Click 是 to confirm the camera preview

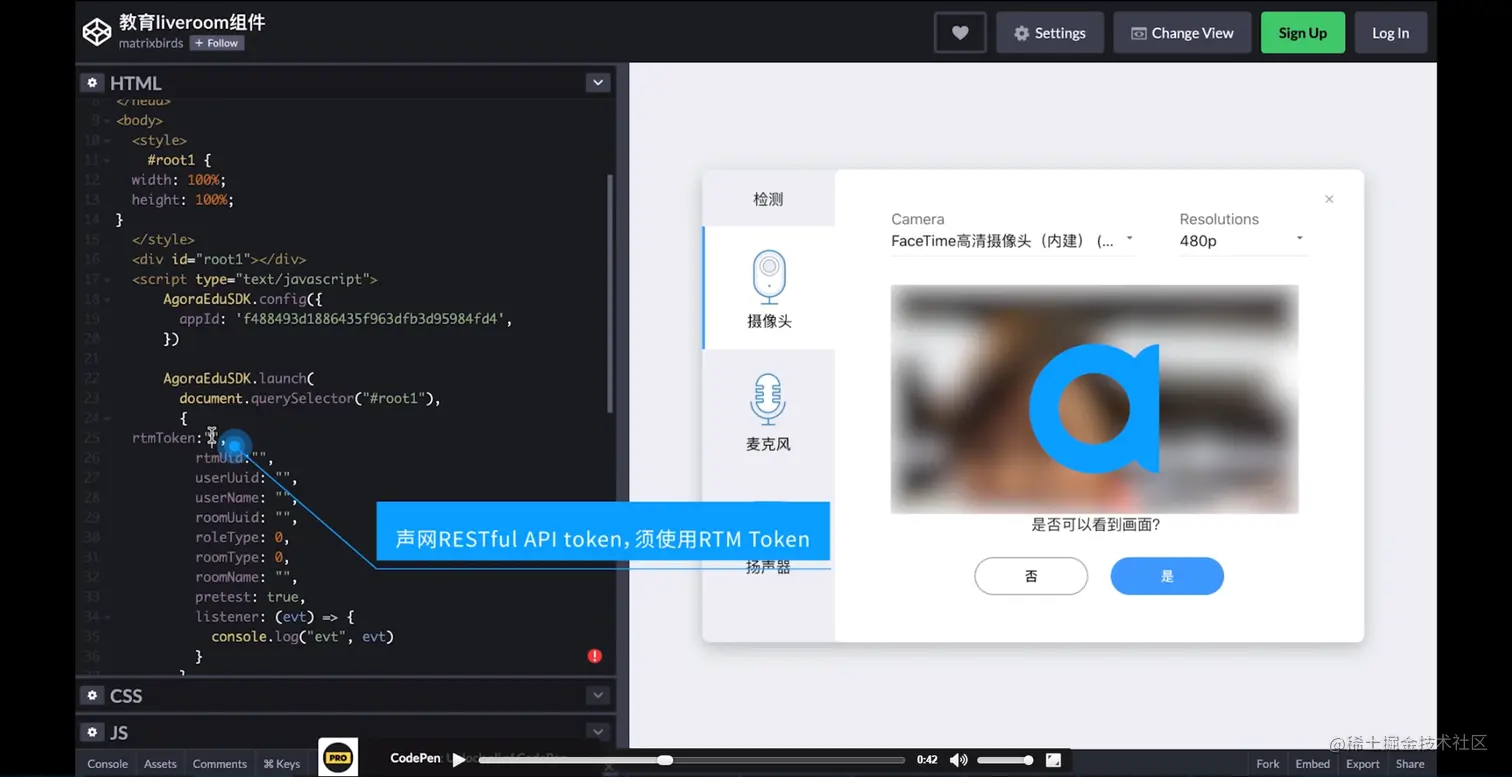(x=1166, y=576)
